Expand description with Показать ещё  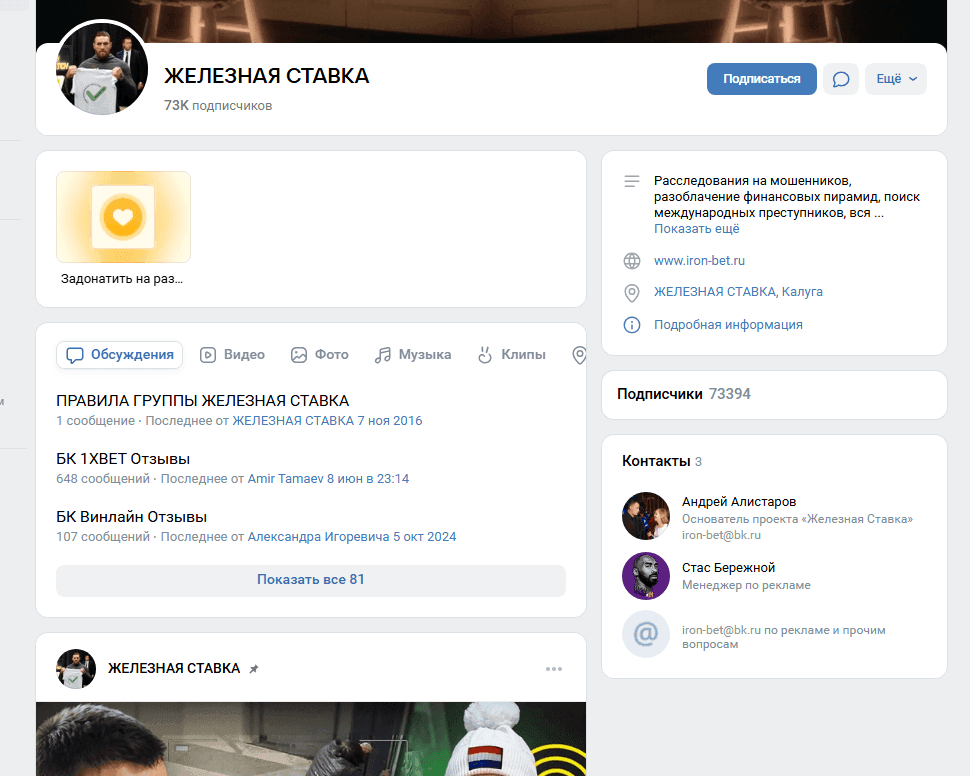click(x=697, y=229)
